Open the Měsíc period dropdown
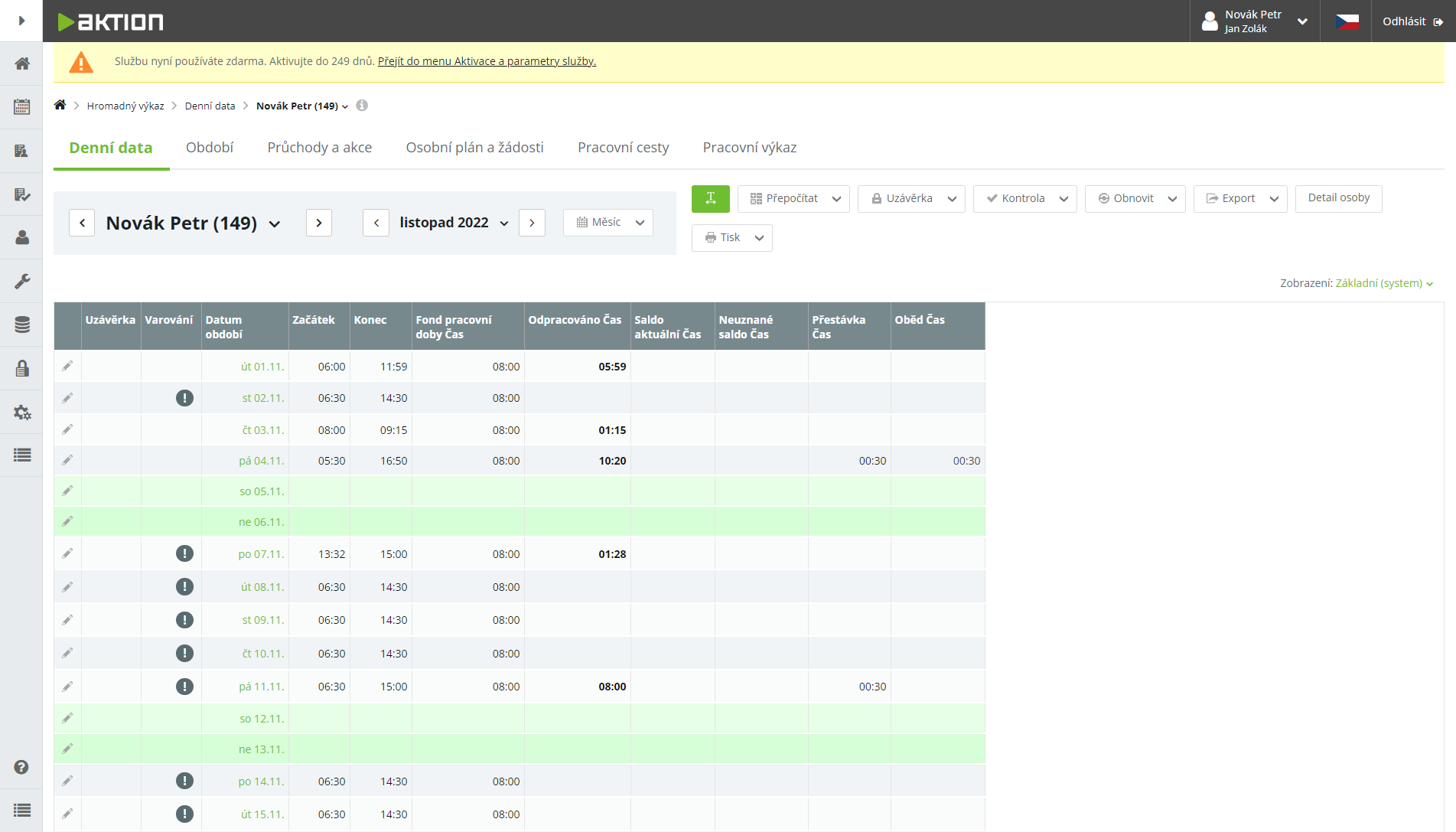 (x=608, y=223)
